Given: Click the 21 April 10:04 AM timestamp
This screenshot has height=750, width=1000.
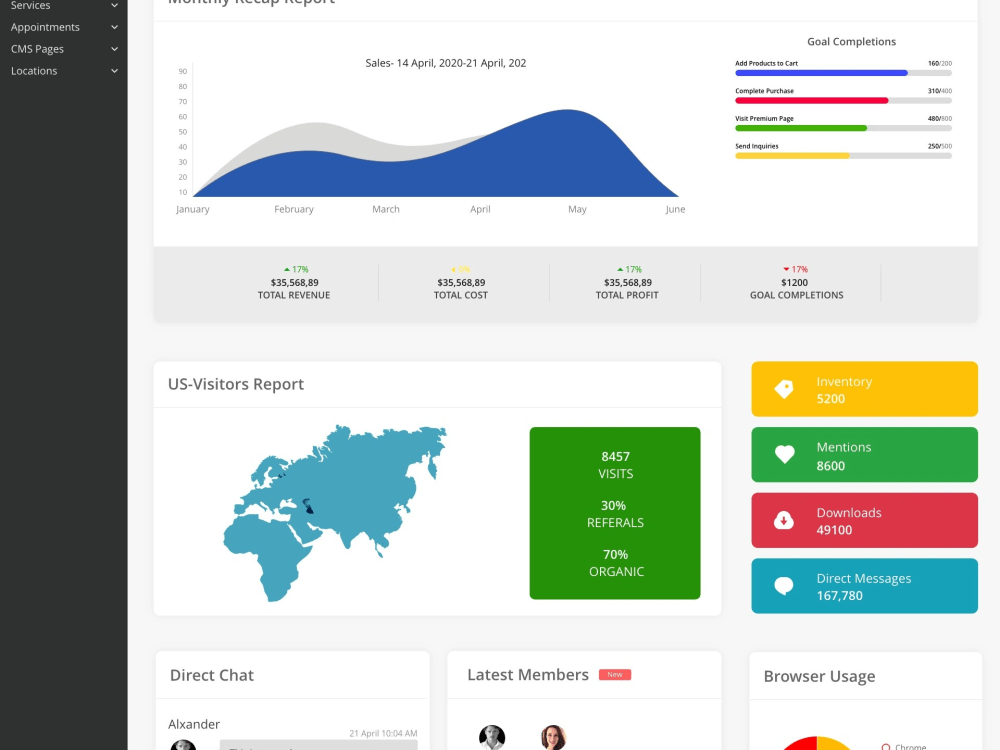Looking at the screenshot, I should pos(383,733).
